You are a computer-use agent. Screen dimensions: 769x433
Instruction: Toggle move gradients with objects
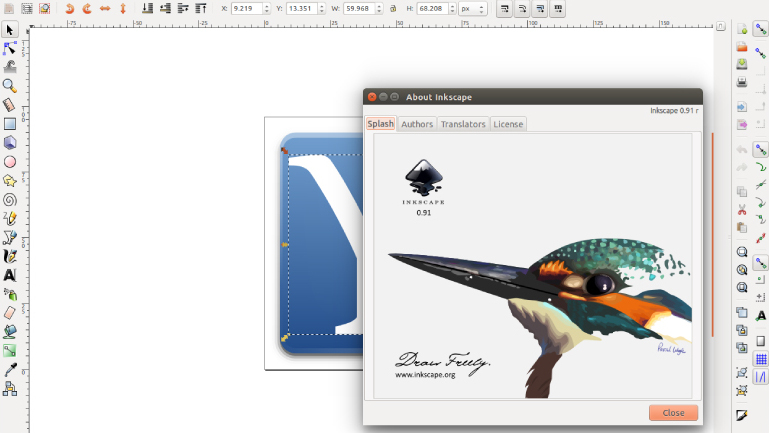pyautogui.click(x=540, y=9)
